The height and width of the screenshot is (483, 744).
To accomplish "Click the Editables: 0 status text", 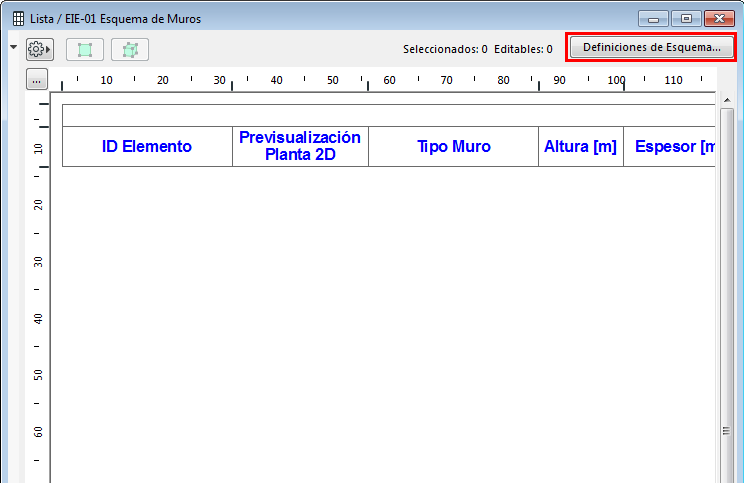I will [523, 49].
